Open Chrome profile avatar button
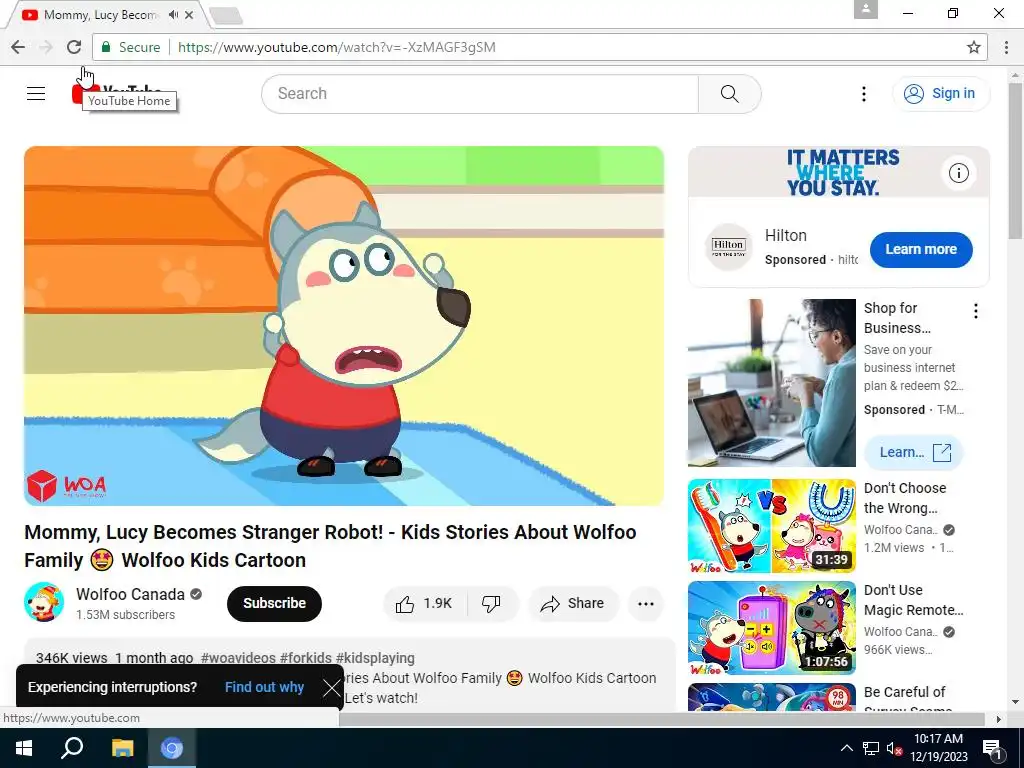The image size is (1024, 768). pyautogui.click(x=866, y=9)
